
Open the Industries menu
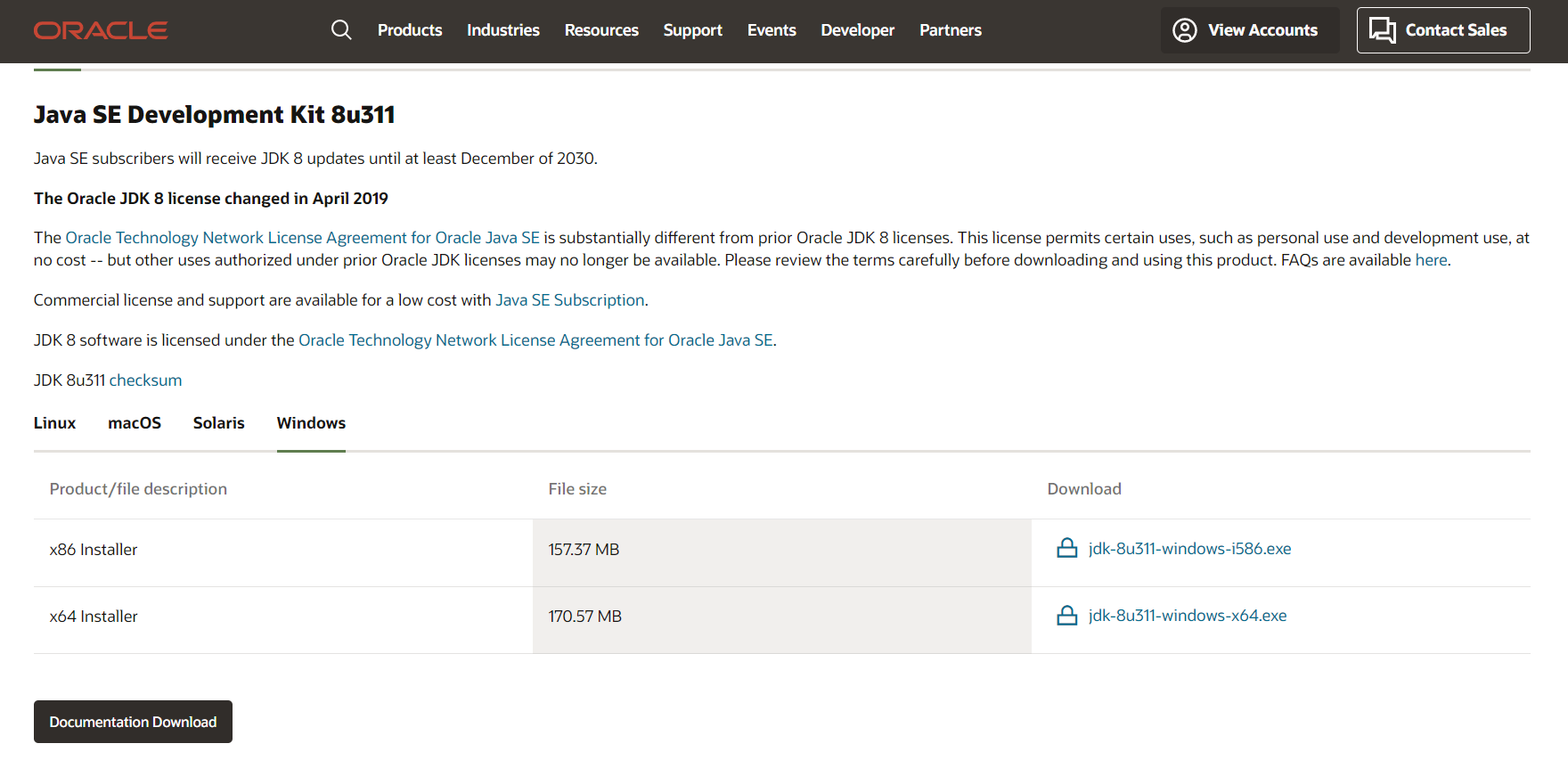tap(503, 30)
